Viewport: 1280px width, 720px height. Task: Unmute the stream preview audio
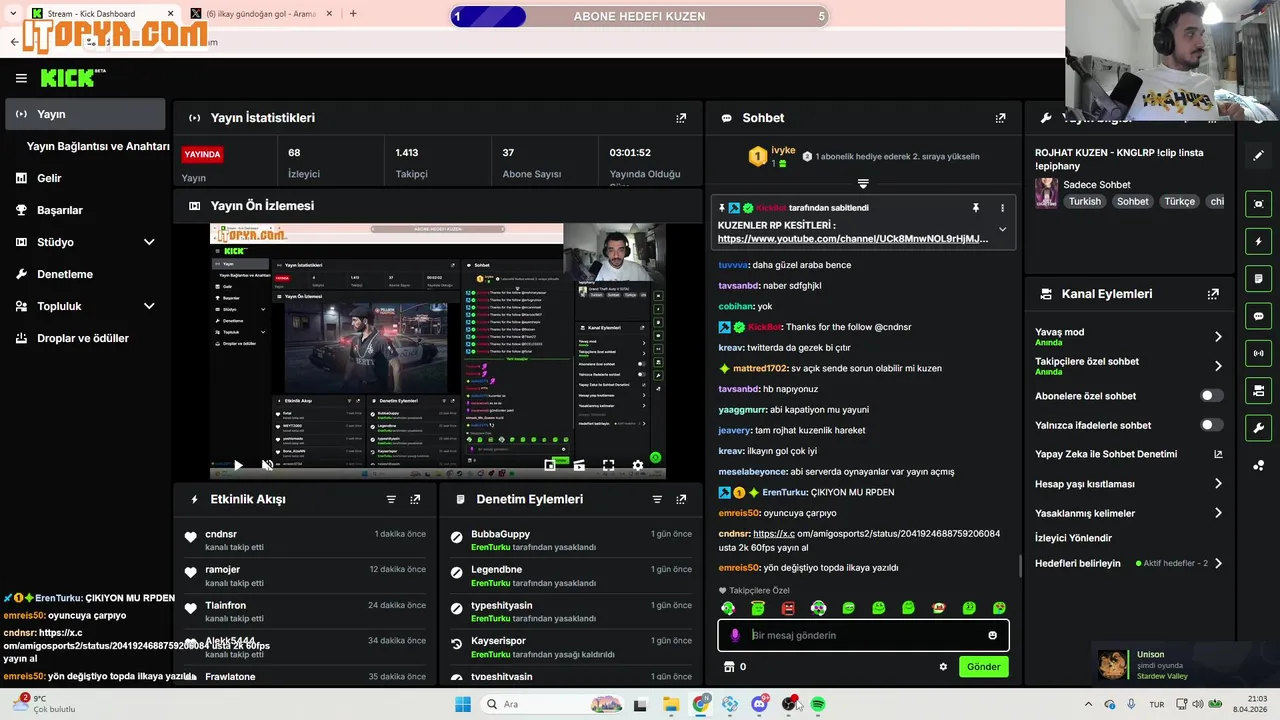point(267,465)
